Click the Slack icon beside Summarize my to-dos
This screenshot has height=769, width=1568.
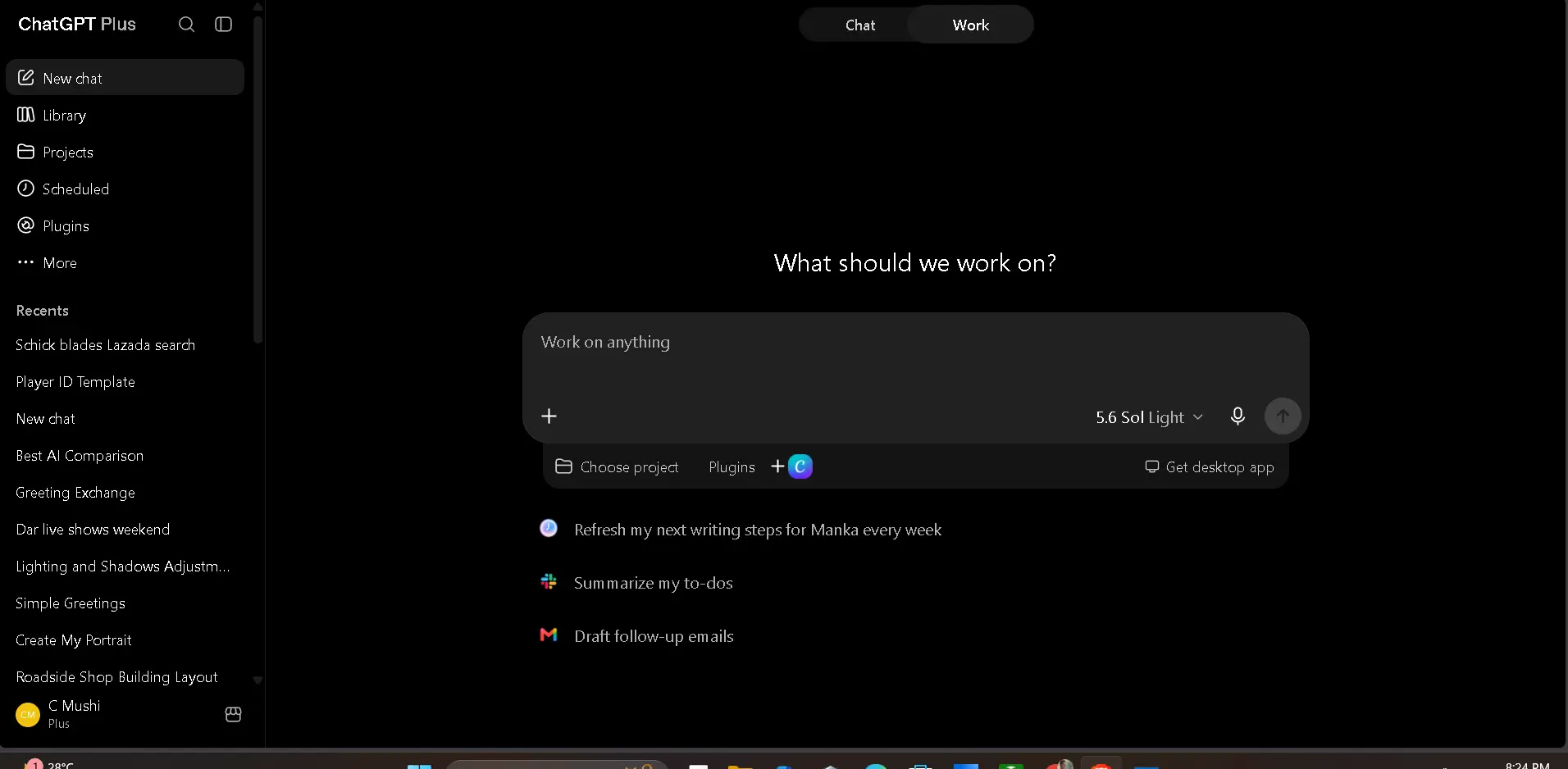tap(549, 582)
